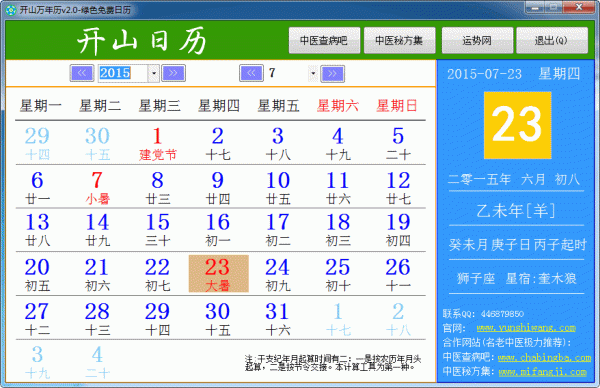This screenshot has width=600, height=388.
Task: Select grayed June 29 十四 in first row
Action: click(37, 143)
